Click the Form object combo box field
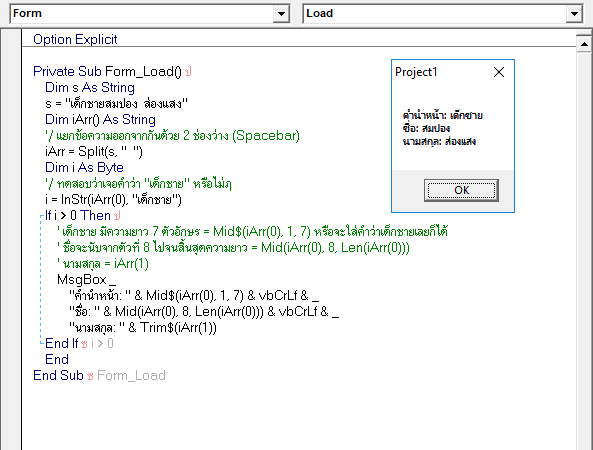The height and width of the screenshot is (450, 593). (x=150, y=14)
